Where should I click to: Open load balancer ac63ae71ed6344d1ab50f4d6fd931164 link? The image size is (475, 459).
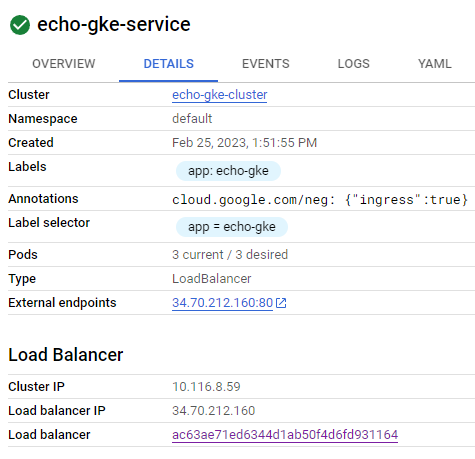coord(285,435)
